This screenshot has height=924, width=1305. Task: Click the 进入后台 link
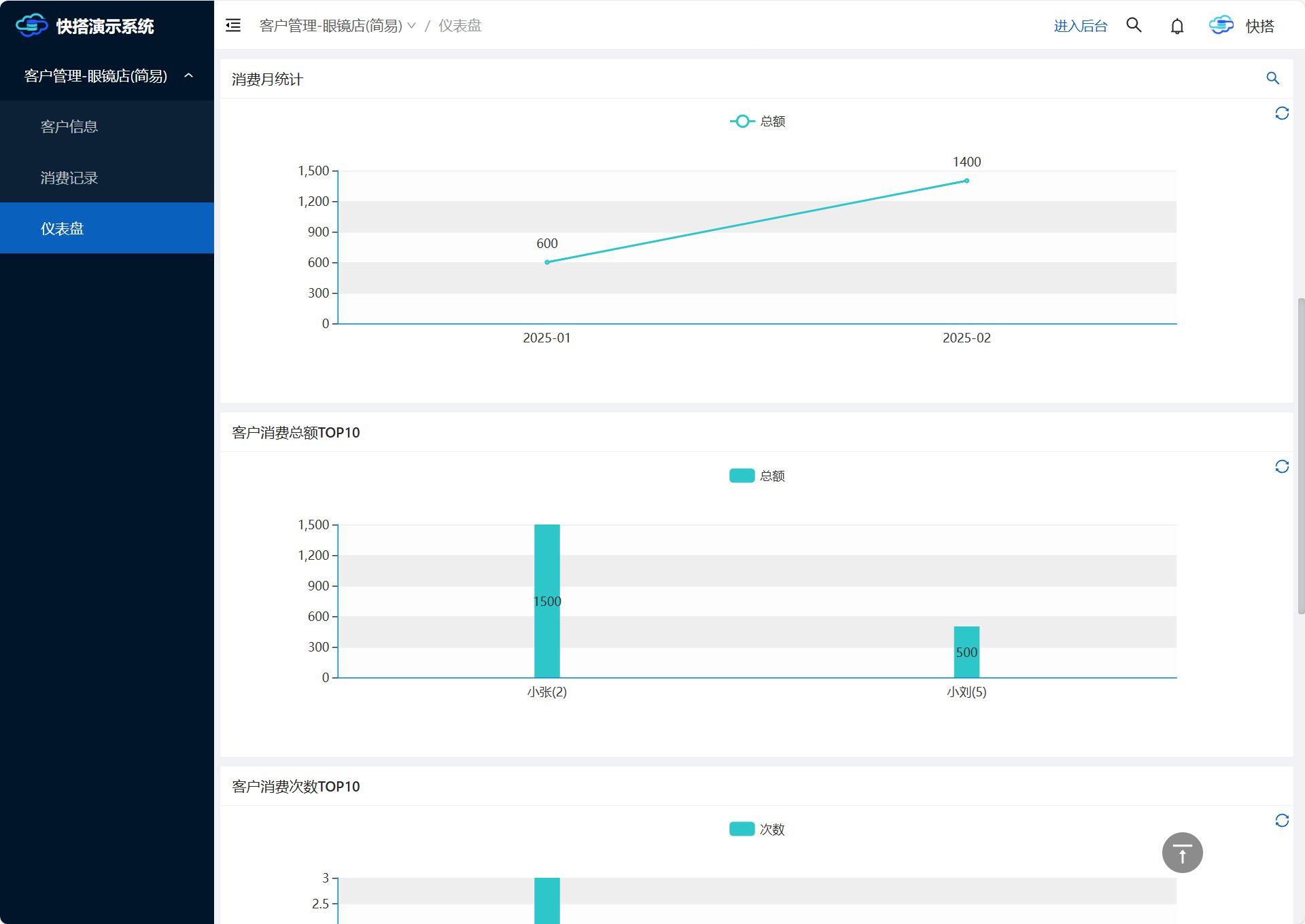[1080, 26]
